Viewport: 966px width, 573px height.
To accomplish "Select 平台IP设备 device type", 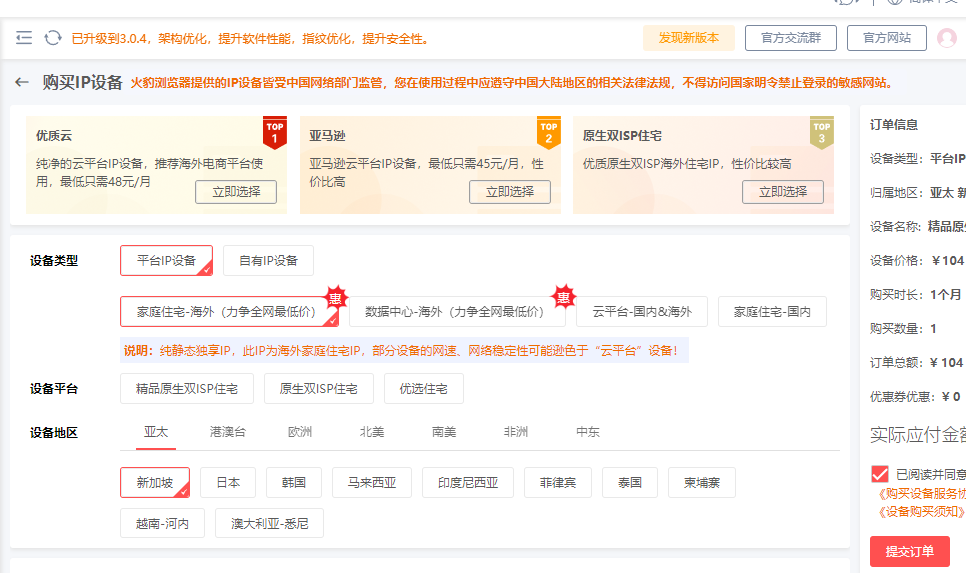I will click(x=166, y=261).
